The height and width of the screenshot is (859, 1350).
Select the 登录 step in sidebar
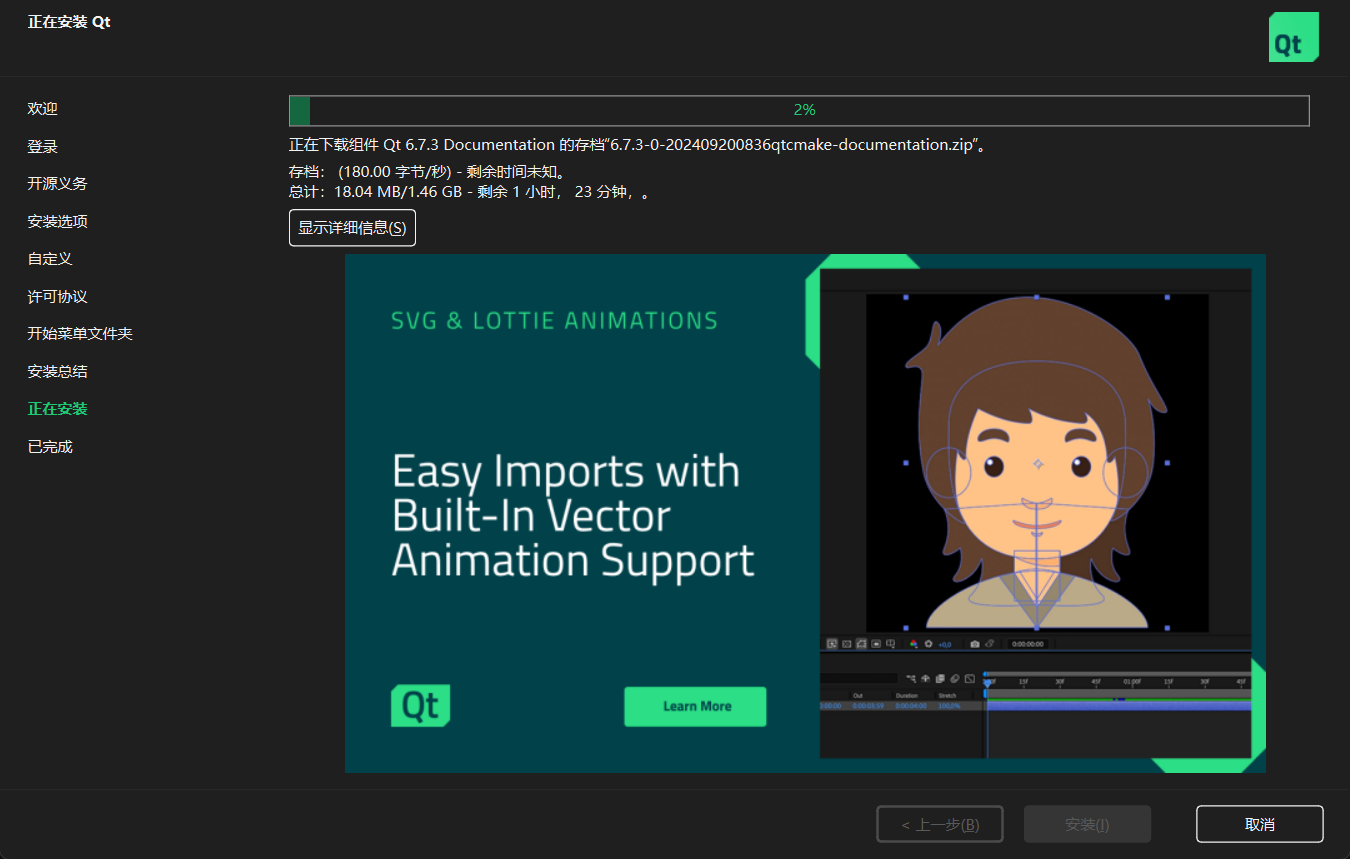tap(43, 147)
